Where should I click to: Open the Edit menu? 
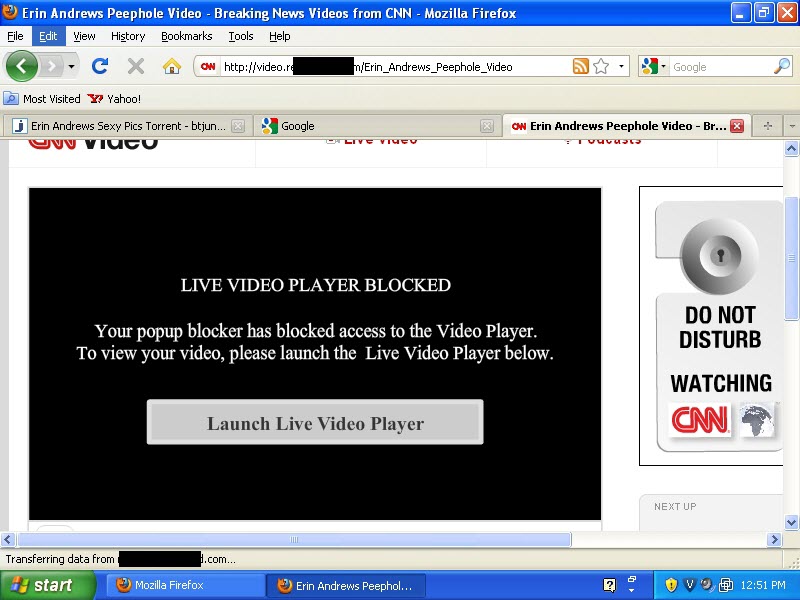tap(48, 36)
